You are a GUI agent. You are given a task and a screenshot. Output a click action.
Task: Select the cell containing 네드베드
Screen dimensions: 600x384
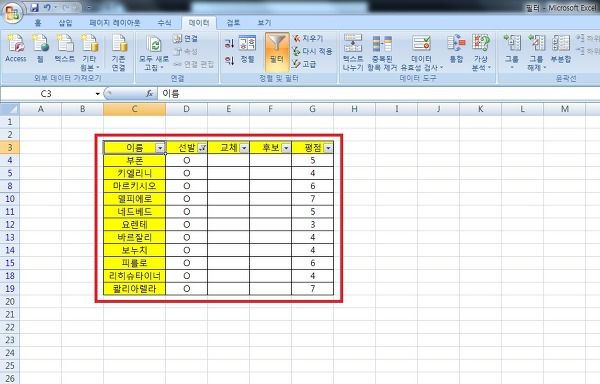pos(134,212)
